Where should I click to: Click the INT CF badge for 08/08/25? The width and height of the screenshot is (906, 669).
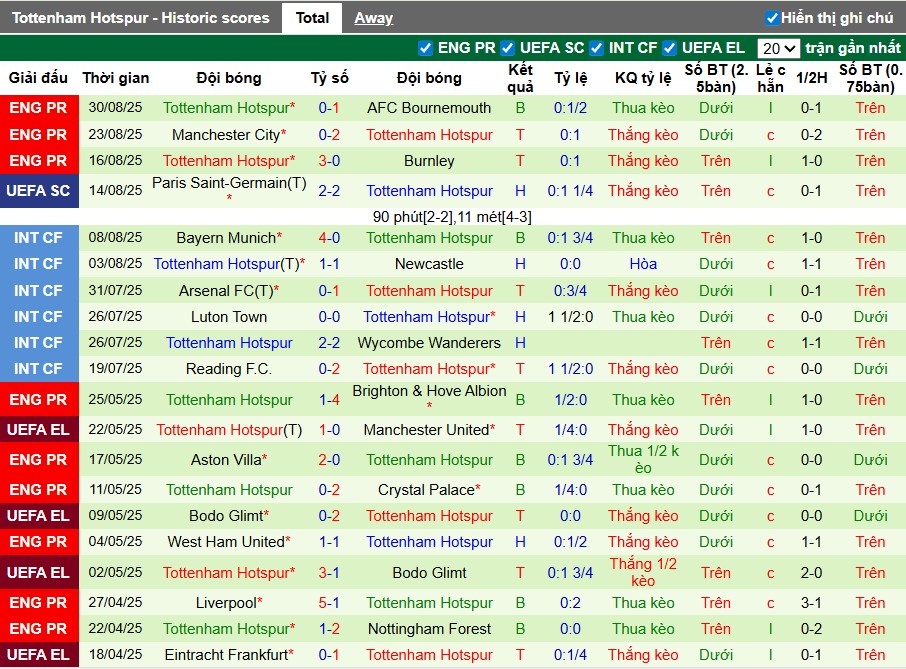click(x=39, y=238)
